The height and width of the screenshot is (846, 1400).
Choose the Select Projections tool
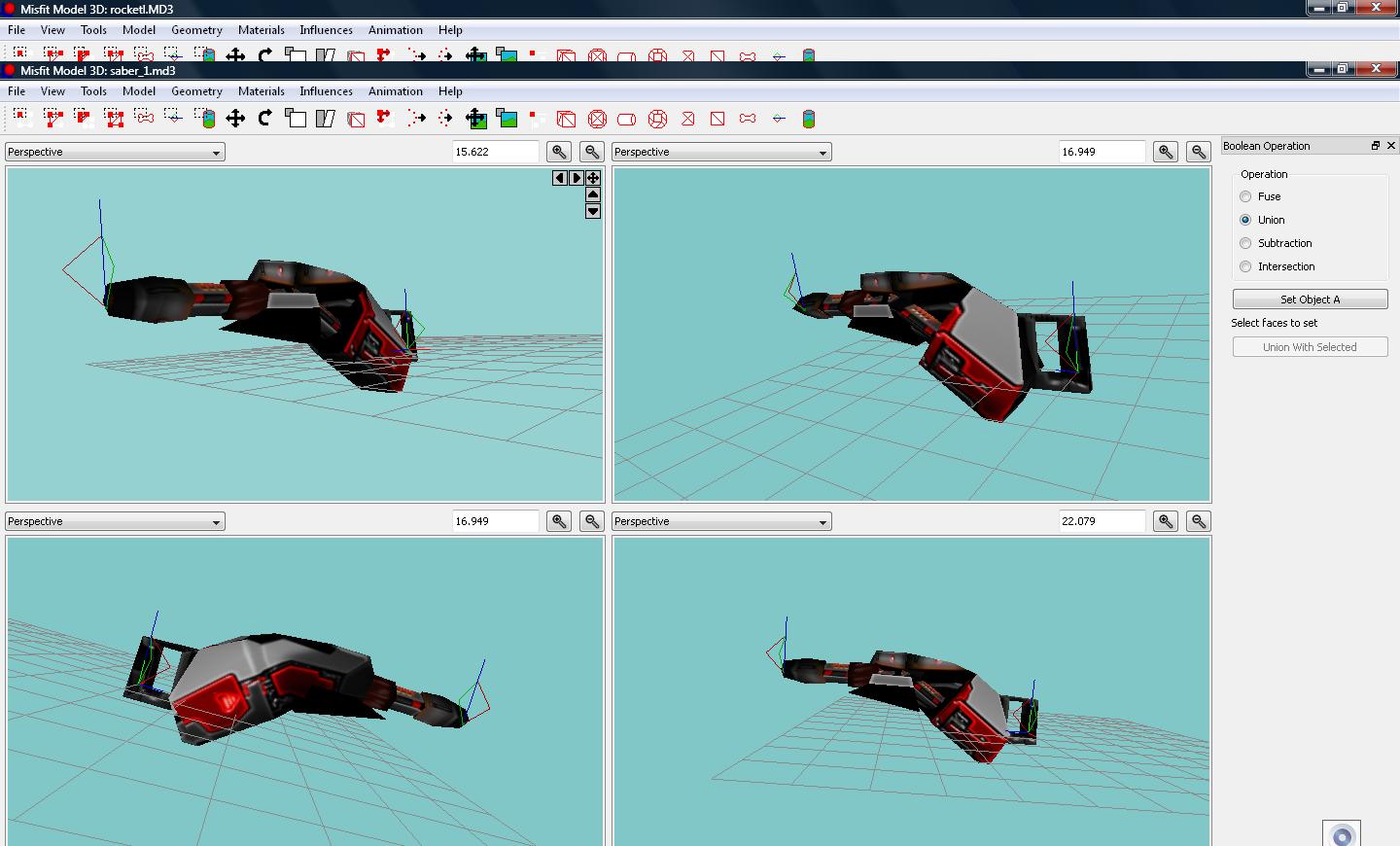pyautogui.click(x=205, y=119)
